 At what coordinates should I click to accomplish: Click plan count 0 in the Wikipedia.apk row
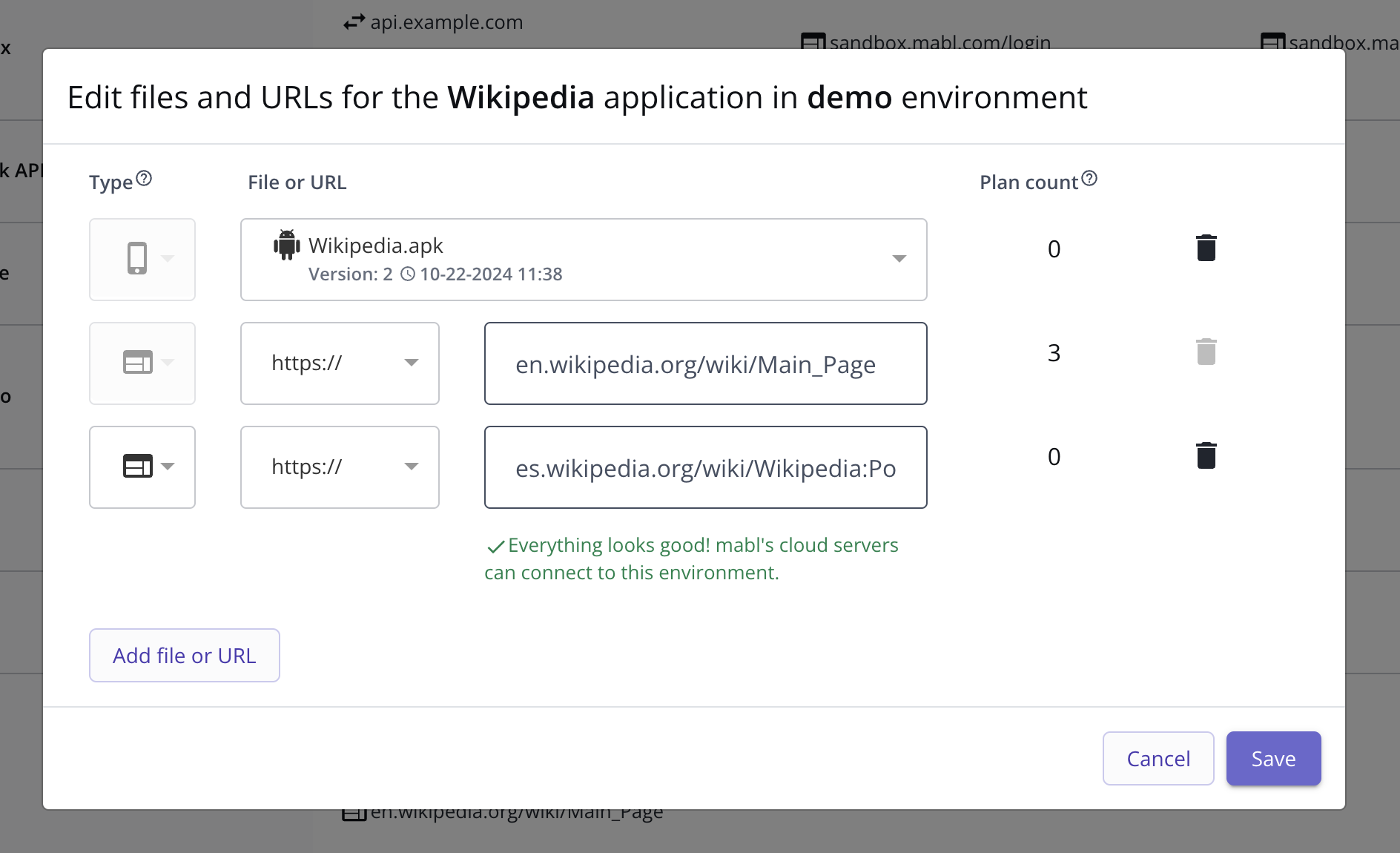1054,248
